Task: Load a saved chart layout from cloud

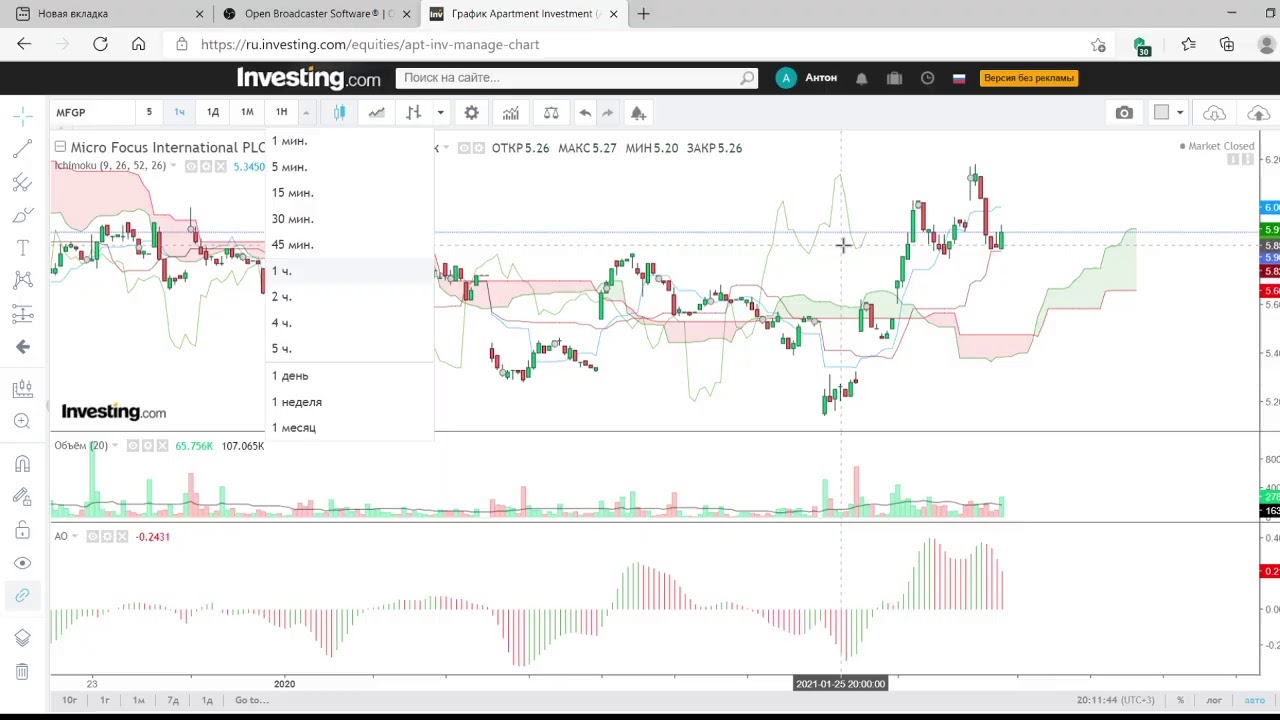Action: pyautogui.click(x=1214, y=113)
